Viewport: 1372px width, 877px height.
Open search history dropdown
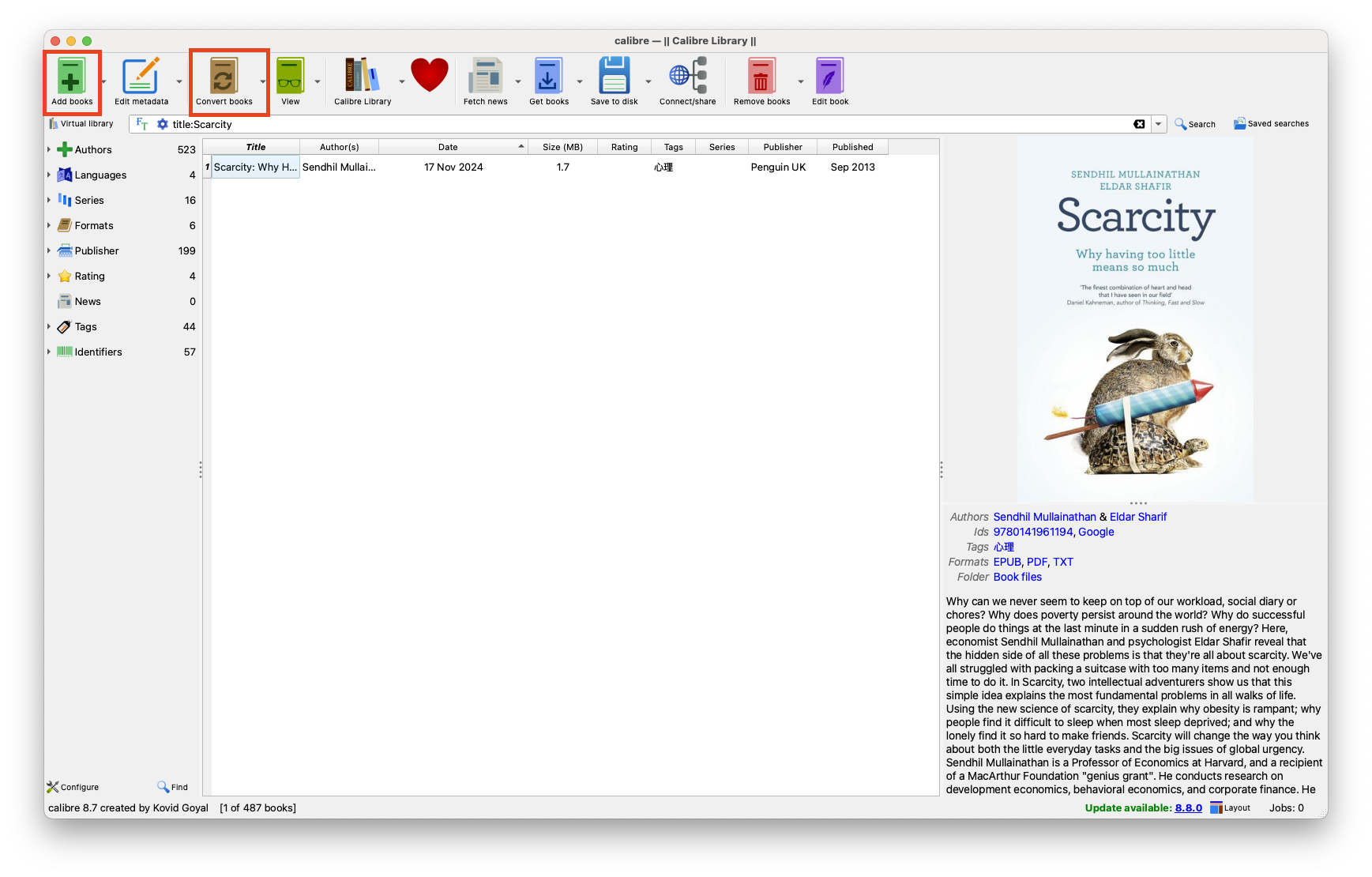(1159, 124)
